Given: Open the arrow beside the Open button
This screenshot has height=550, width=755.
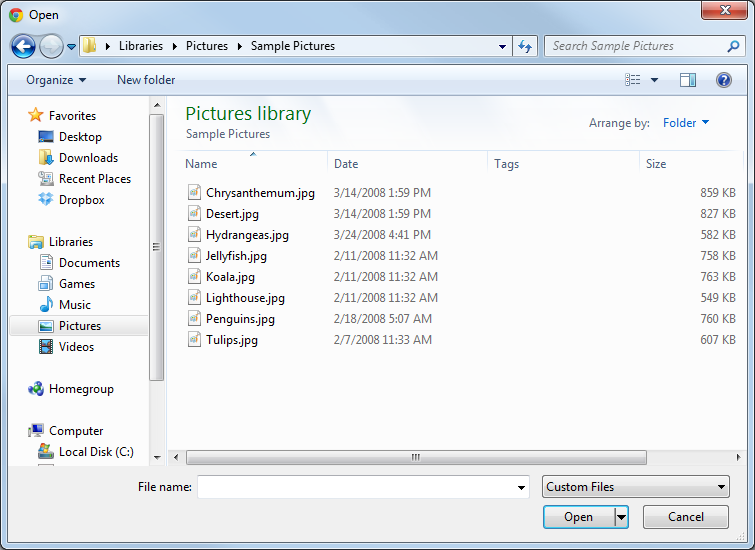Looking at the screenshot, I should pyautogui.click(x=621, y=517).
